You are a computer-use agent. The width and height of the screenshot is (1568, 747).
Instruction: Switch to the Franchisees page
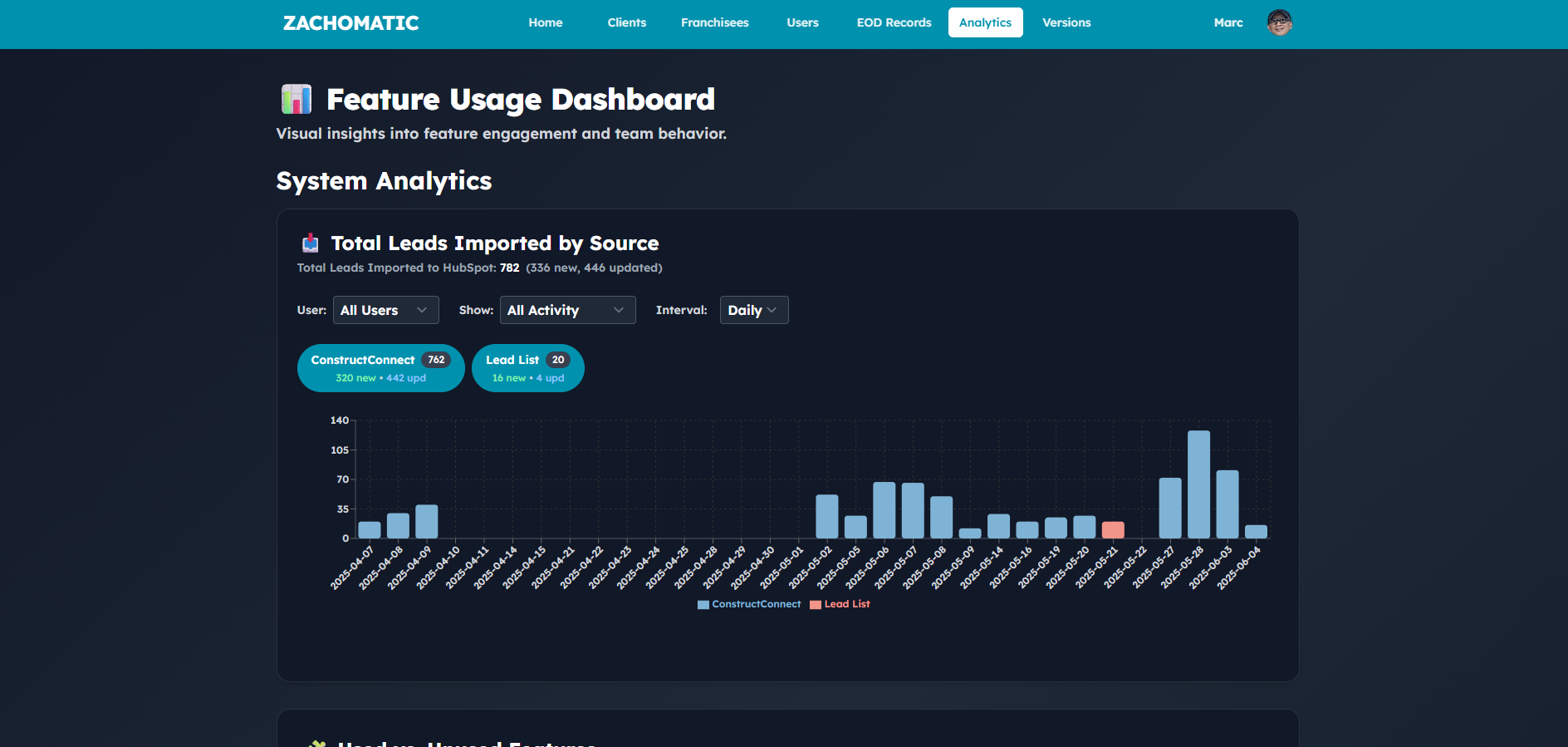point(714,22)
